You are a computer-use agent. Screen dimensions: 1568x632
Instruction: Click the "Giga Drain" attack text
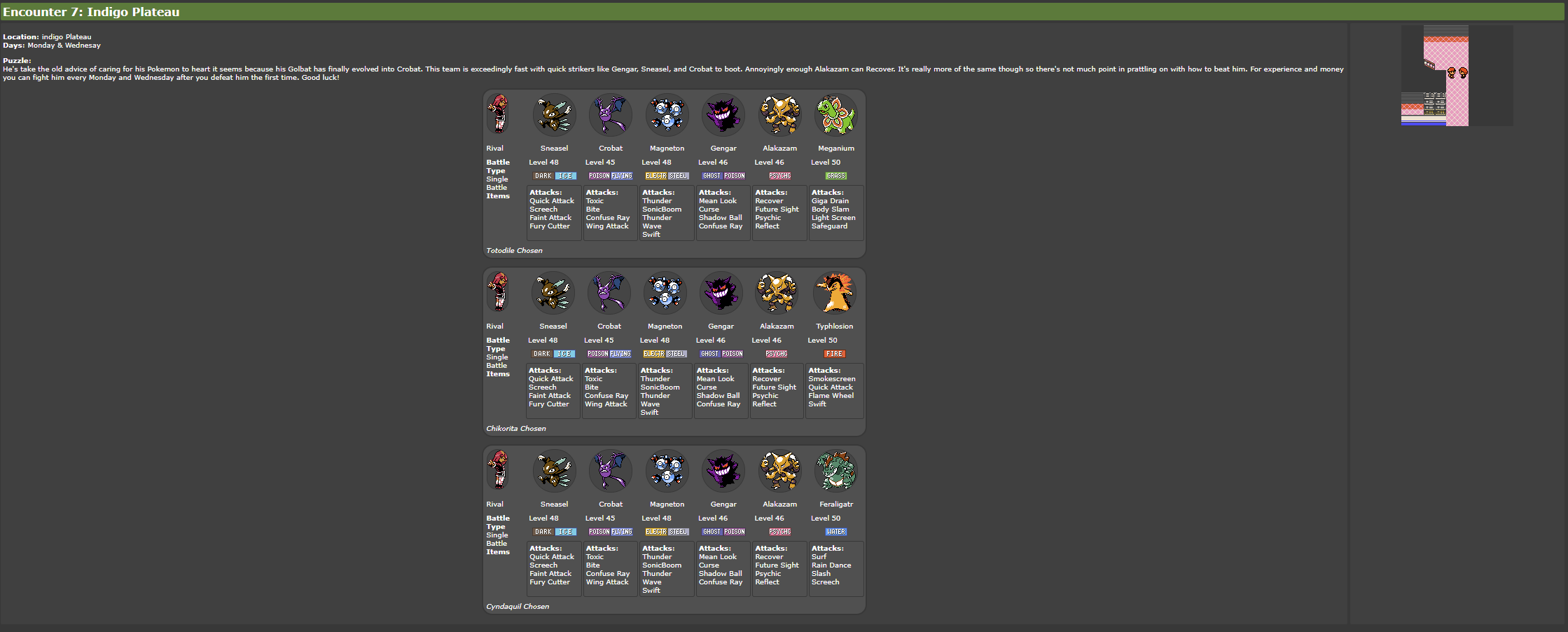[x=830, y=201]
